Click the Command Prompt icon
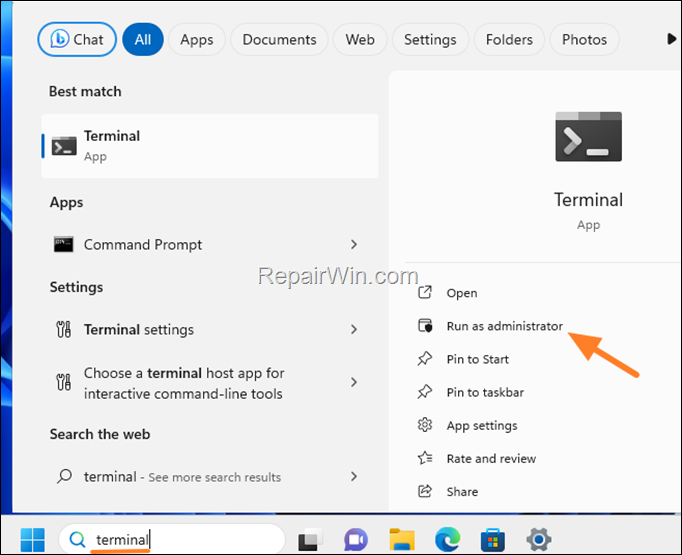Image resolution: width=682 pixels, height=555 pixels. tap(64, 244)
